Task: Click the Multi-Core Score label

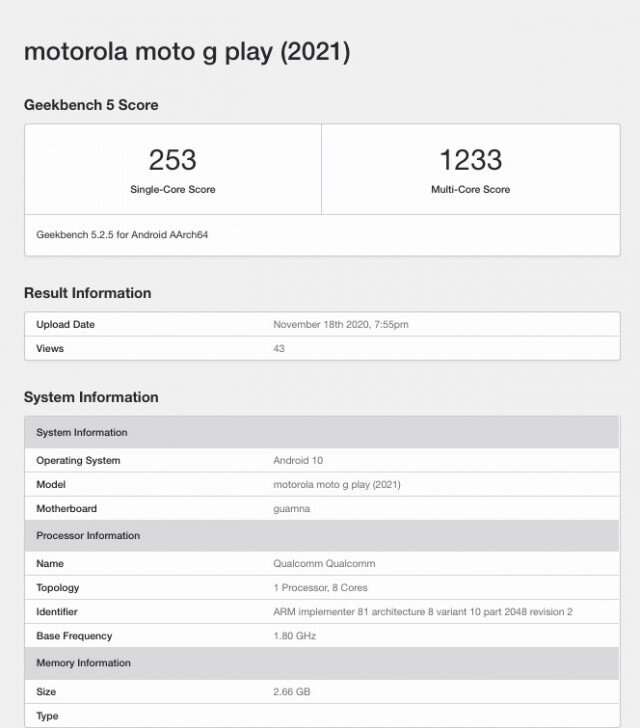Action: (x=470, y=189)
